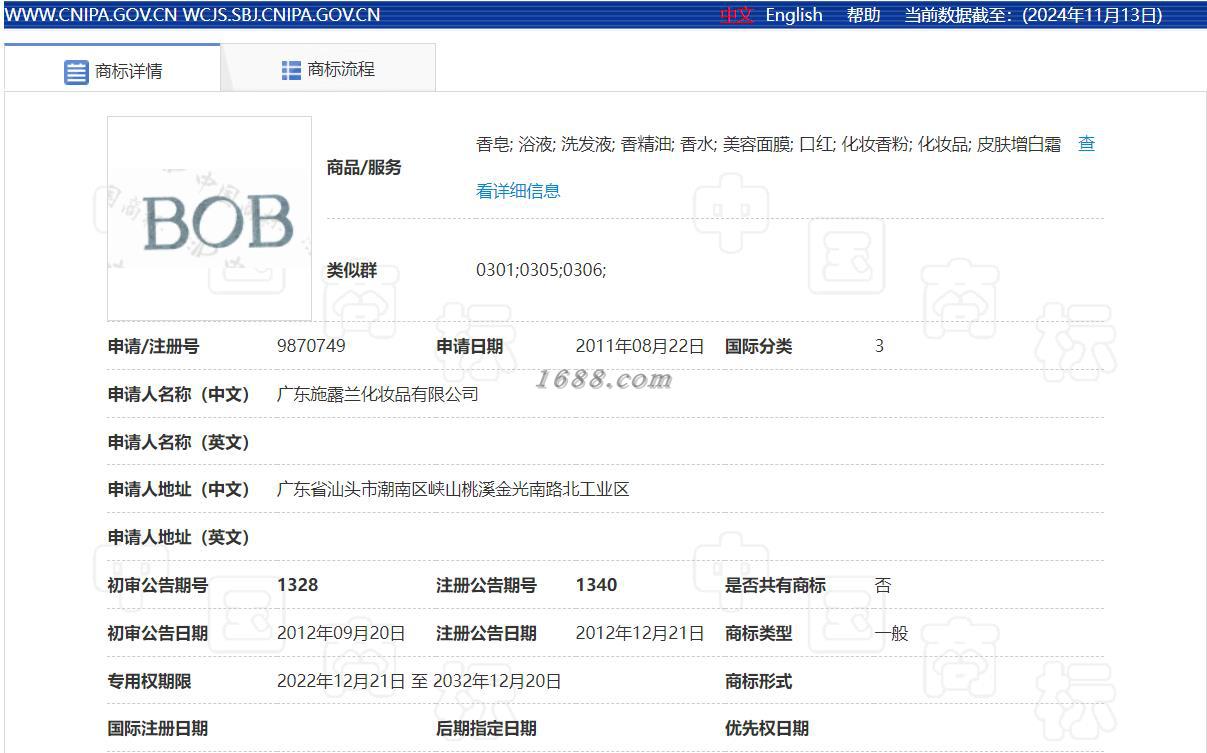Click the 商标形式 label
1207x753 pixels.
758,681
